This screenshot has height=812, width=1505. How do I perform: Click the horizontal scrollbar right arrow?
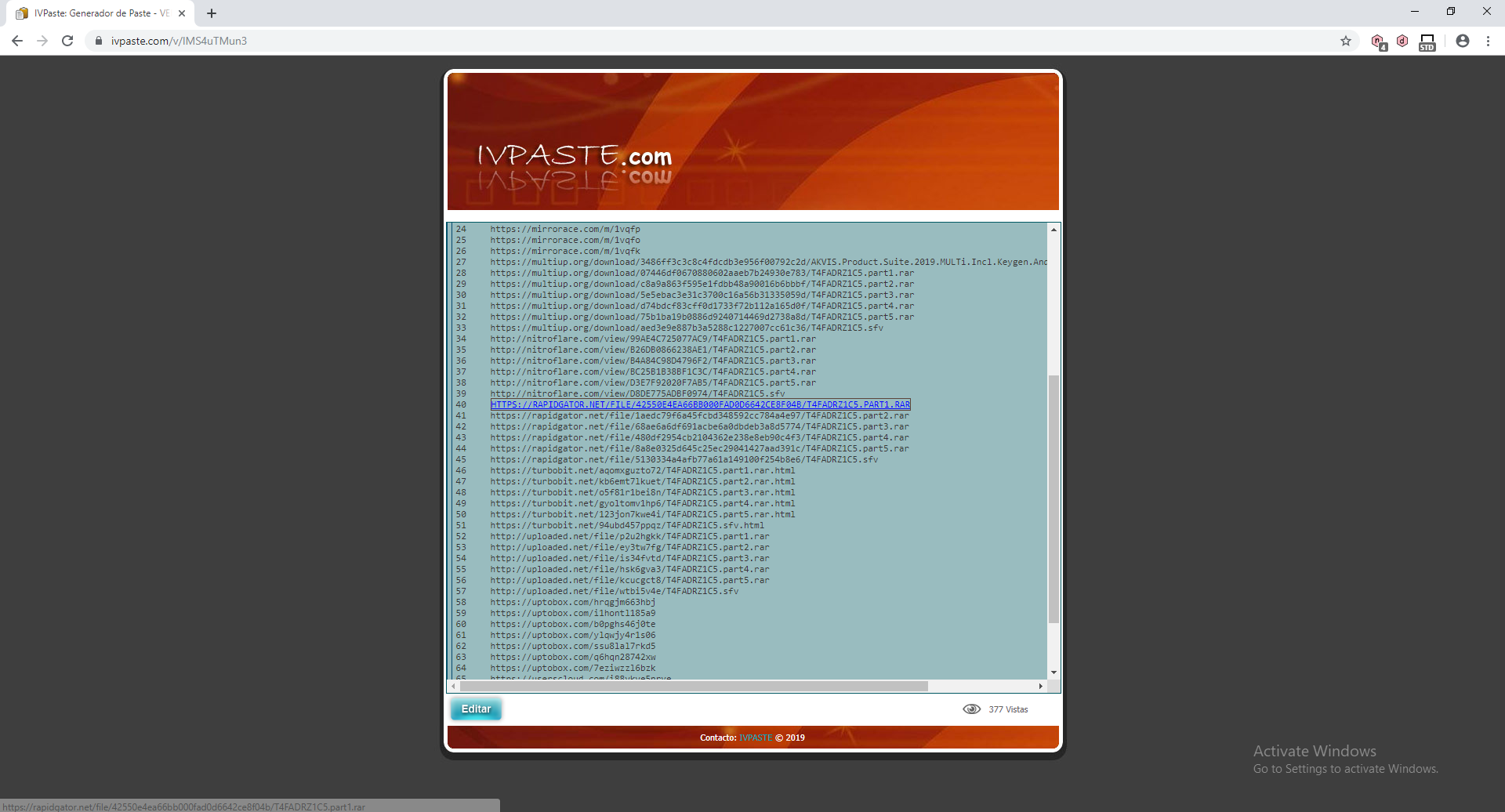pyautogui.click(x=1042, y=685)
